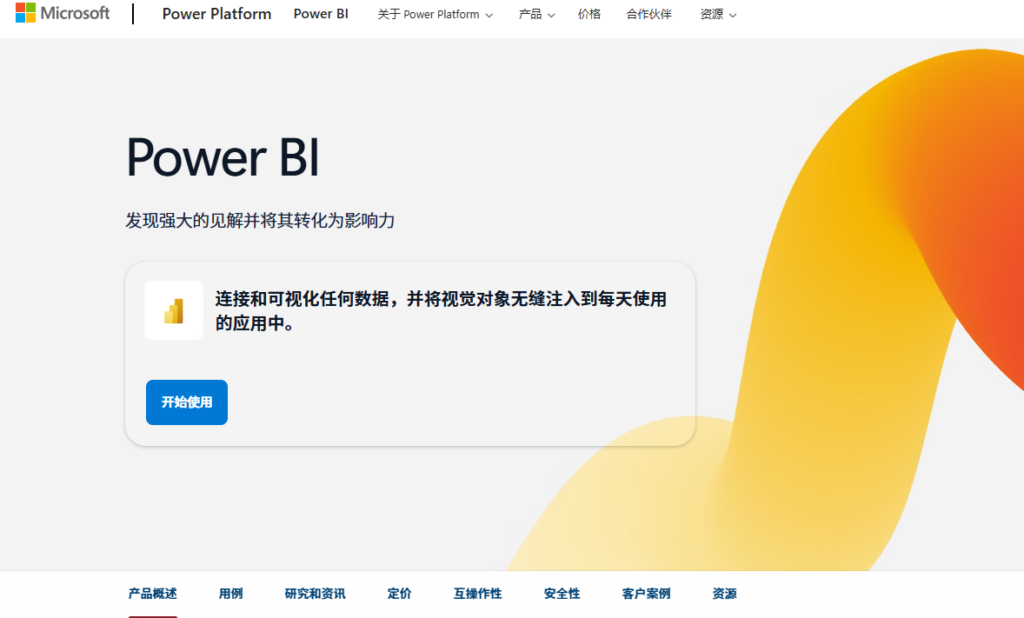Screen dimensions: 1024x618
Task: Select the 互操作性 tab
Action: (478, 594)
